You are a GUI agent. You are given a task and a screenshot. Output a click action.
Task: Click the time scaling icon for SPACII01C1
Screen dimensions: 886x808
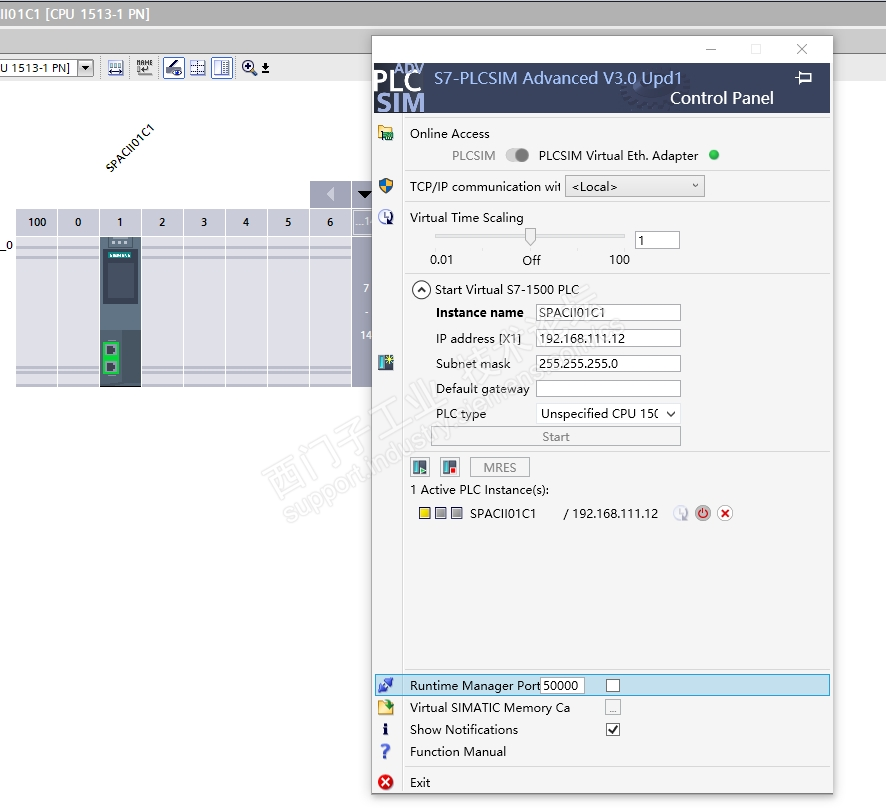(x=681, y=513)
